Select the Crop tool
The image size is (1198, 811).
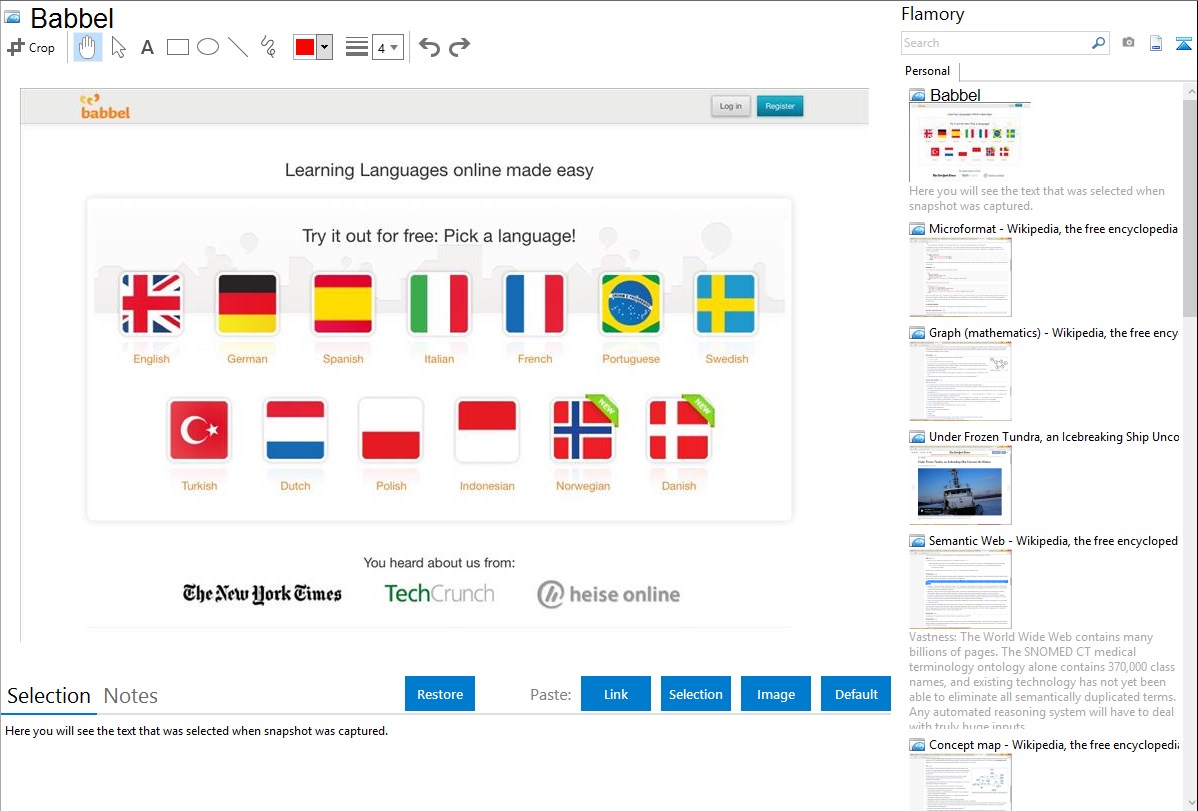[x=31, y=47]
